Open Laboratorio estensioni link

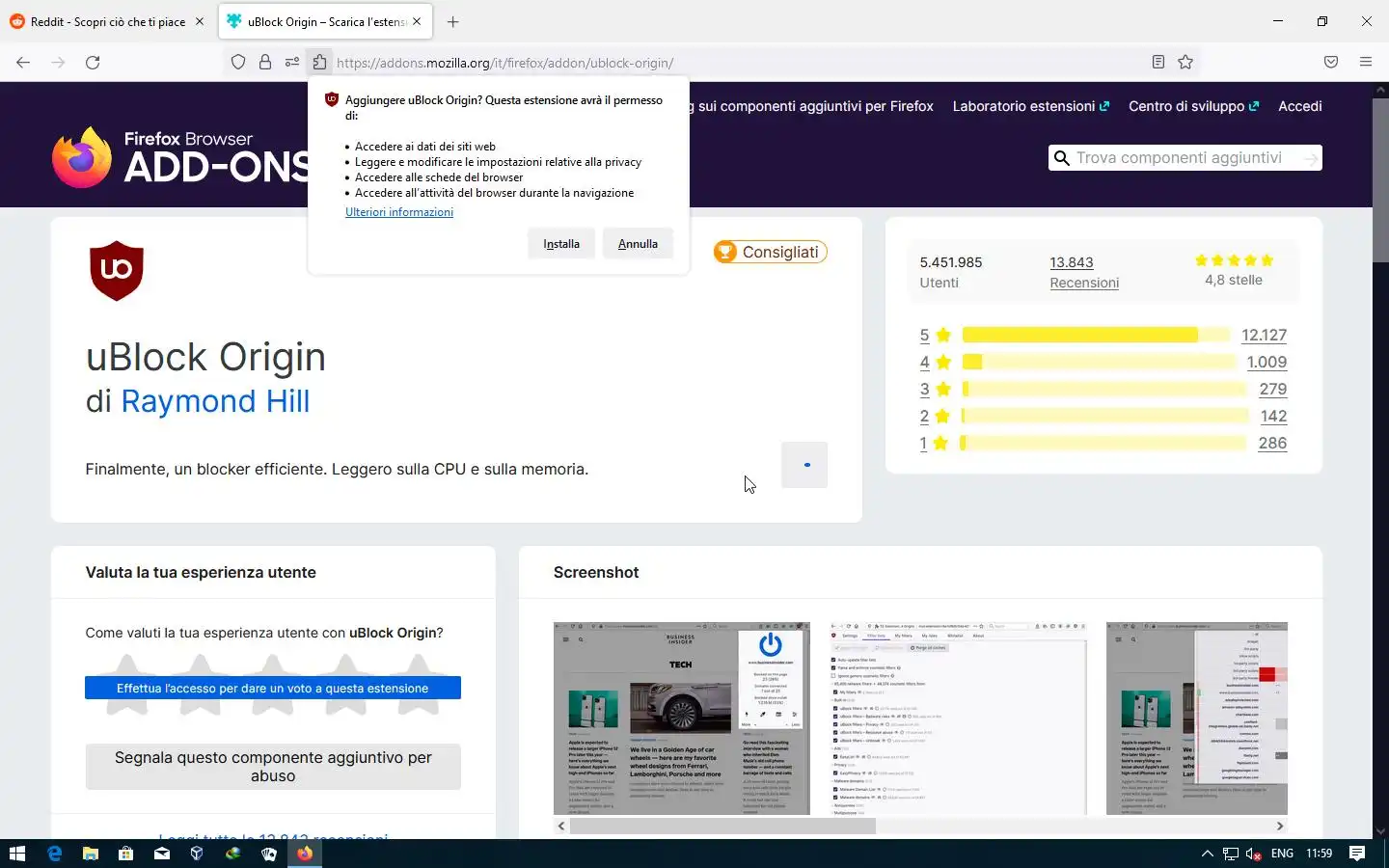coord(1031,106)
